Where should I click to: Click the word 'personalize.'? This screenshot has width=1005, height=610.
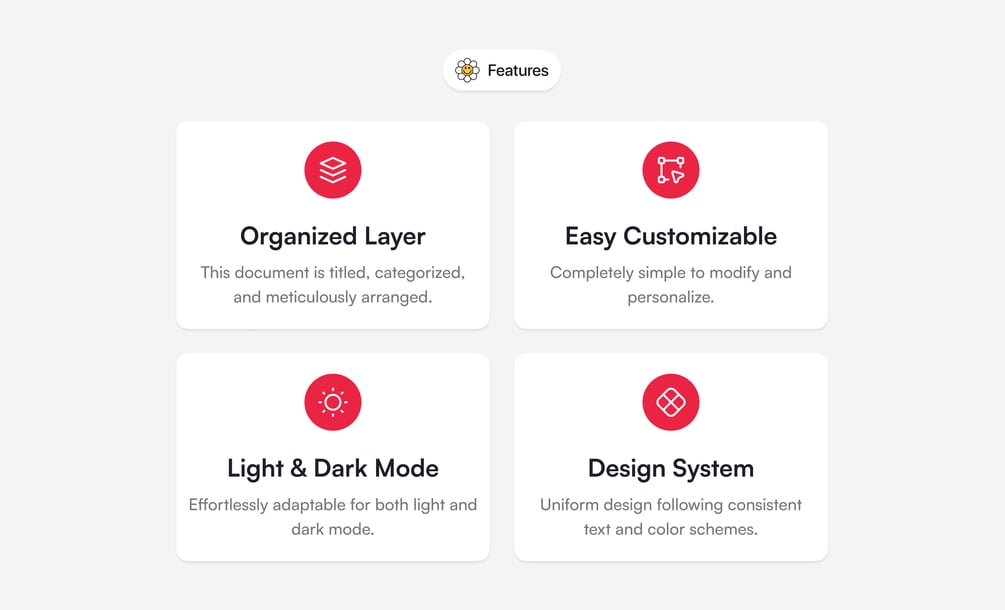pos(671,297)
